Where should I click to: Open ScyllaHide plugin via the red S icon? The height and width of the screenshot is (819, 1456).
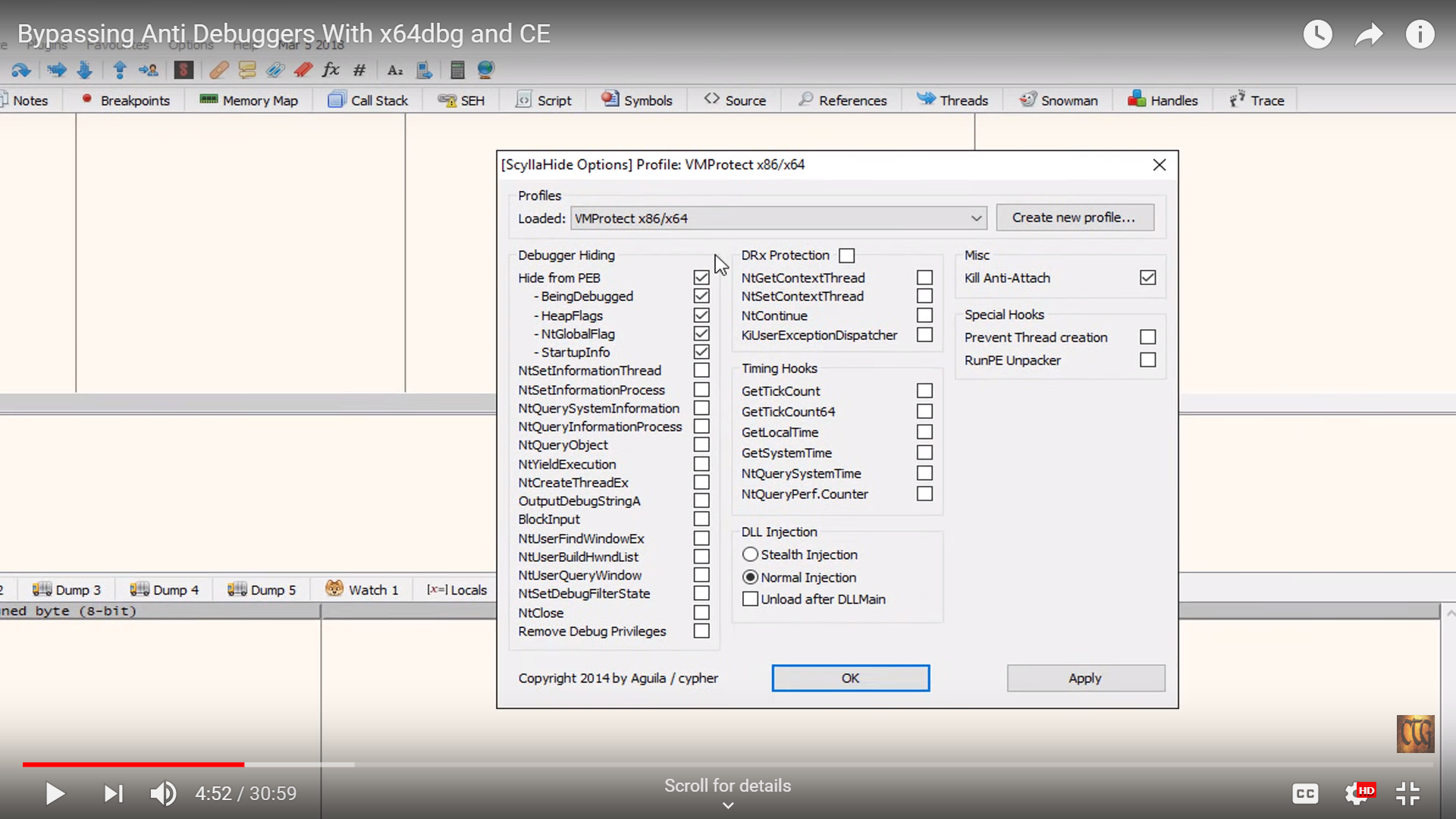184,70
